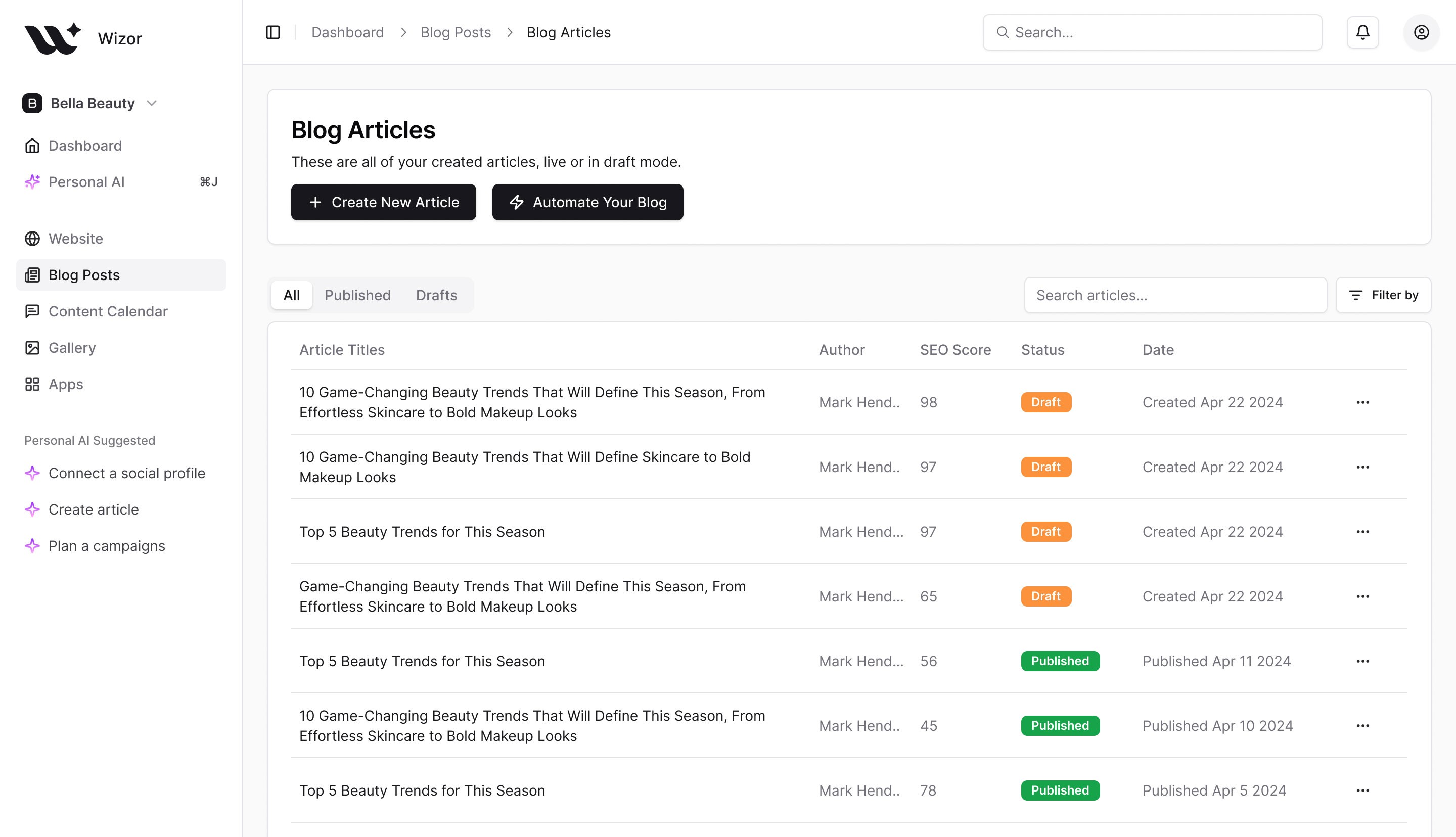Open Personal AI assistant
The height and width of the screenshot is (837, 1456).
coord(86,181)
